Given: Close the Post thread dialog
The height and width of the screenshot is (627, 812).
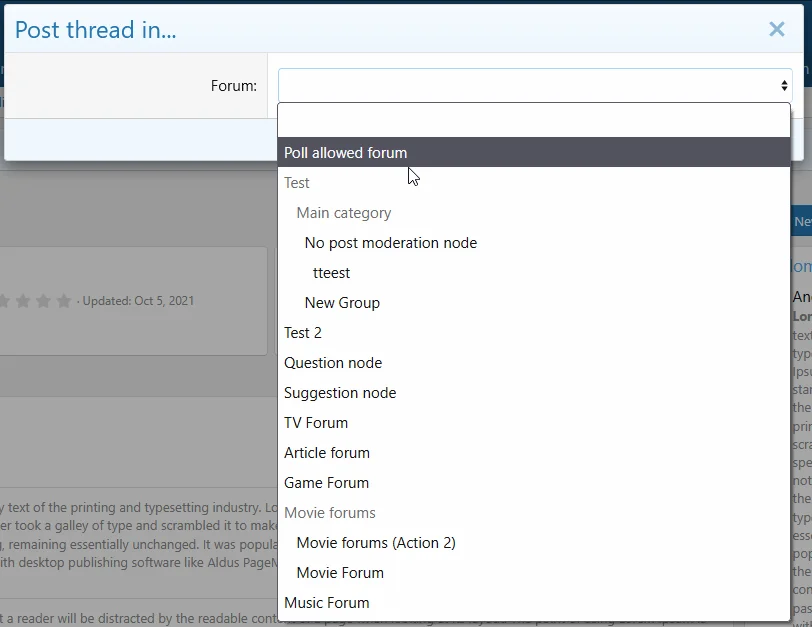Looking at the screenshot, I should 776,29.
